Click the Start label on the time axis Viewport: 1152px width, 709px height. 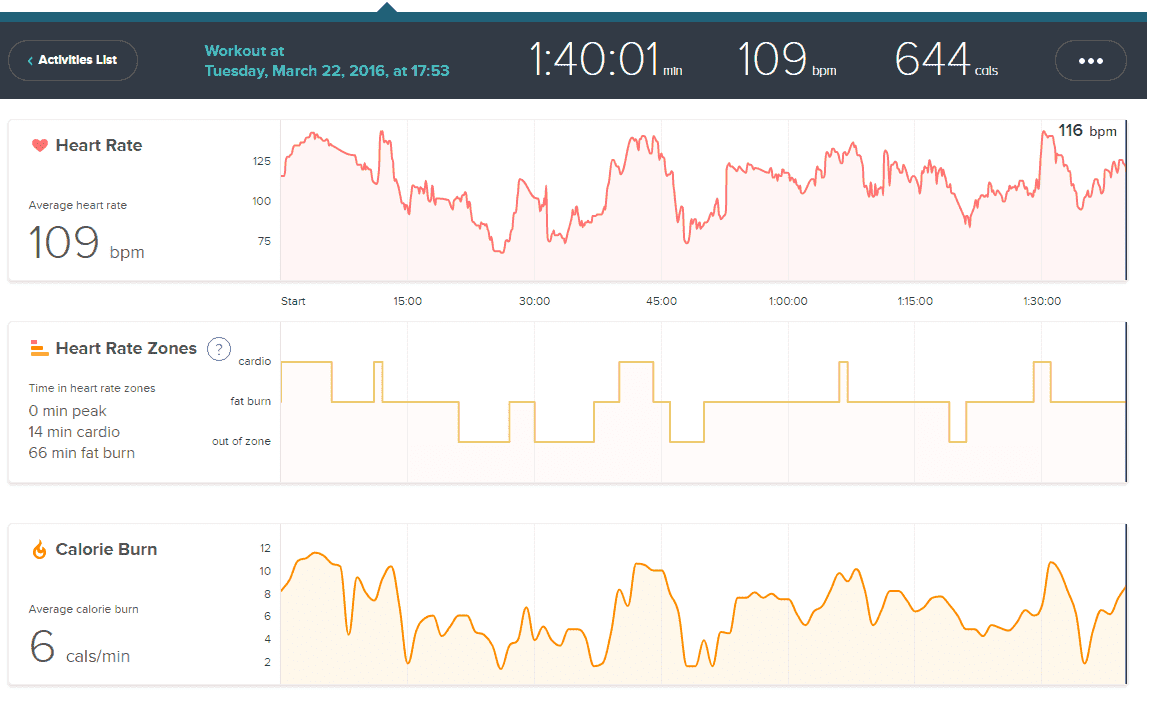(293, 301)
